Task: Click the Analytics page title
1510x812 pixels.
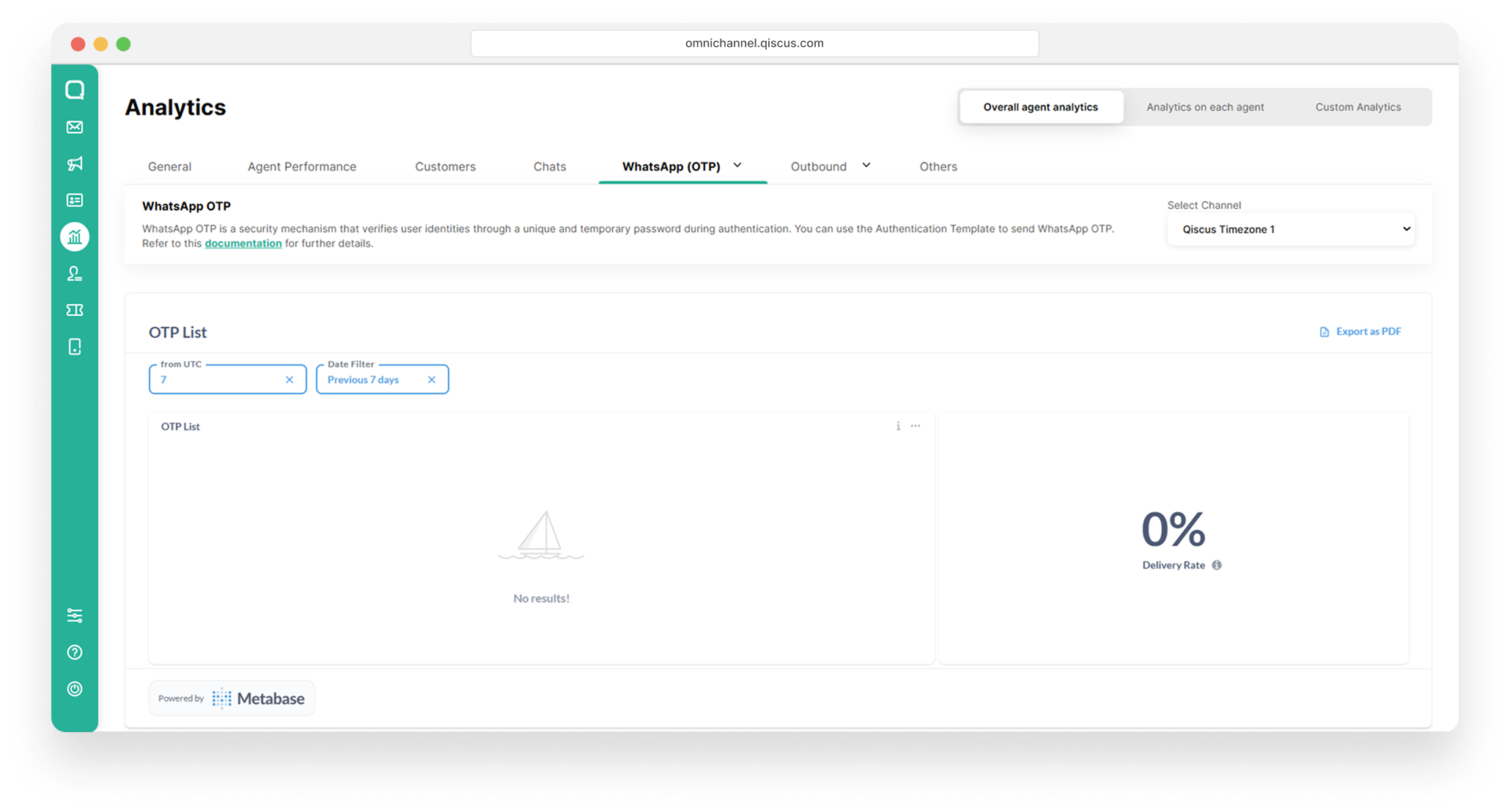Action: [x=175, y=107]
